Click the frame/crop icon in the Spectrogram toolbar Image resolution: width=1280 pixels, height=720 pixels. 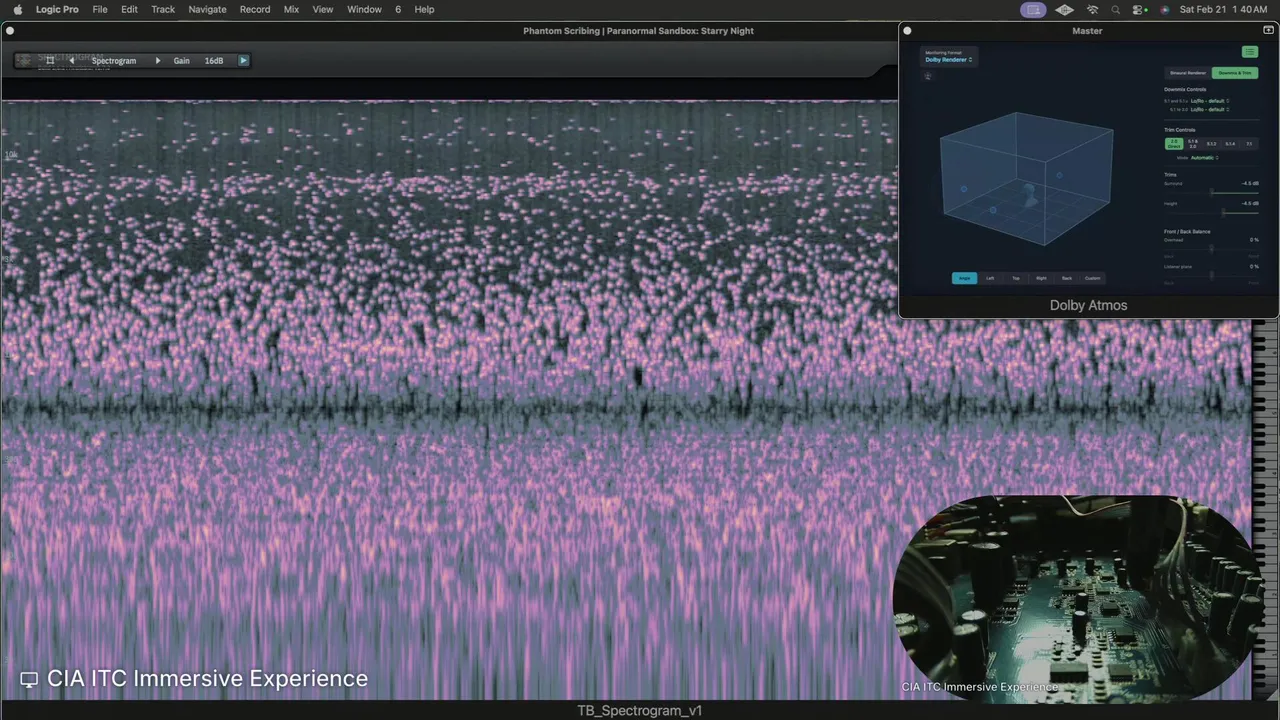[49, 61]
